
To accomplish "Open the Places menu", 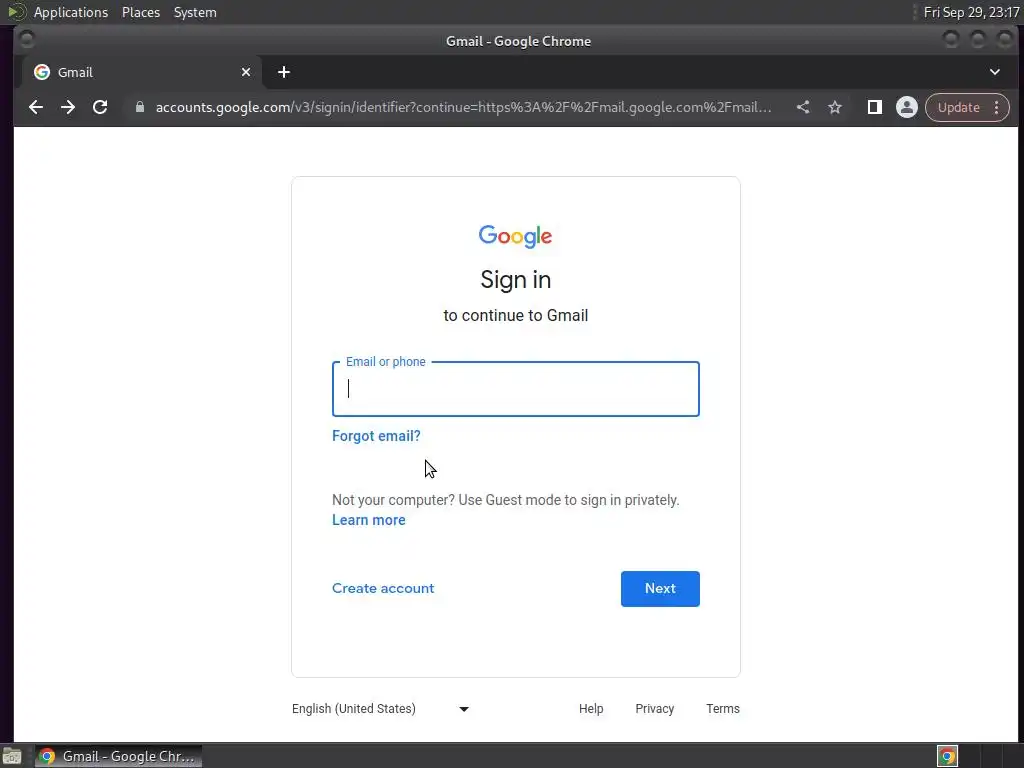I will (x=141, y=12).
